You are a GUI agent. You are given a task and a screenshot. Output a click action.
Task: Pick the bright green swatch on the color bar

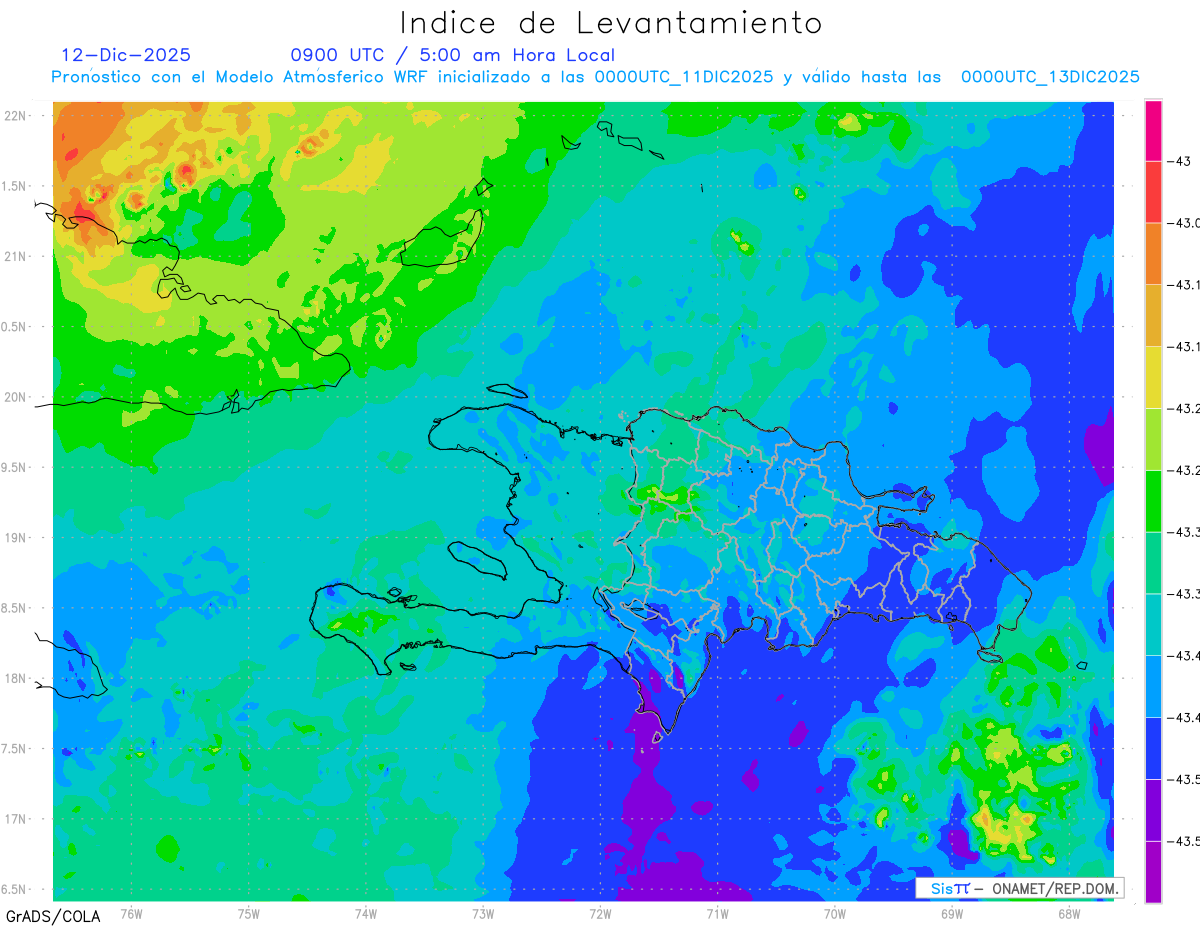point(1153,501)
